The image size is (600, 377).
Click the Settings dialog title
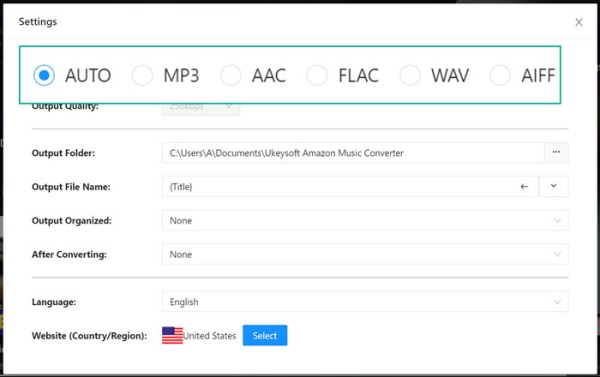pos(38,22)
